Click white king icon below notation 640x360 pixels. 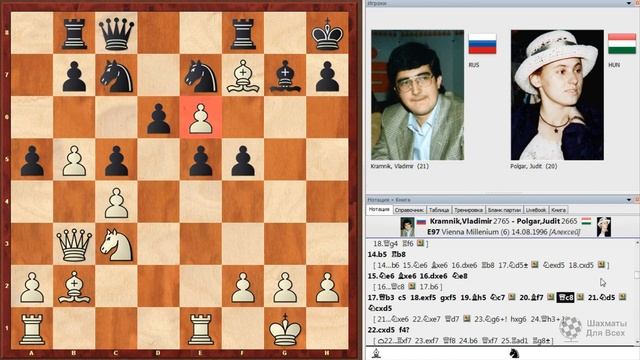pos(376,353)
